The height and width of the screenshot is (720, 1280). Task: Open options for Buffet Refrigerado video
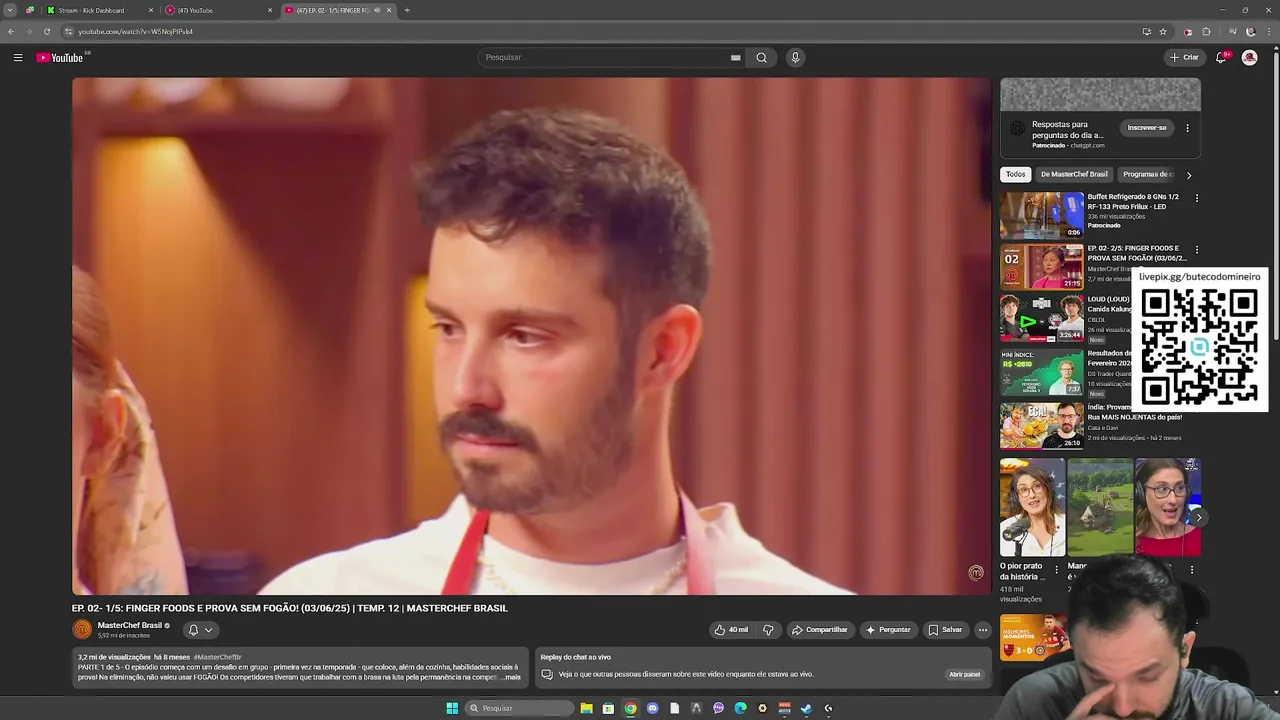pos(1196,198)
